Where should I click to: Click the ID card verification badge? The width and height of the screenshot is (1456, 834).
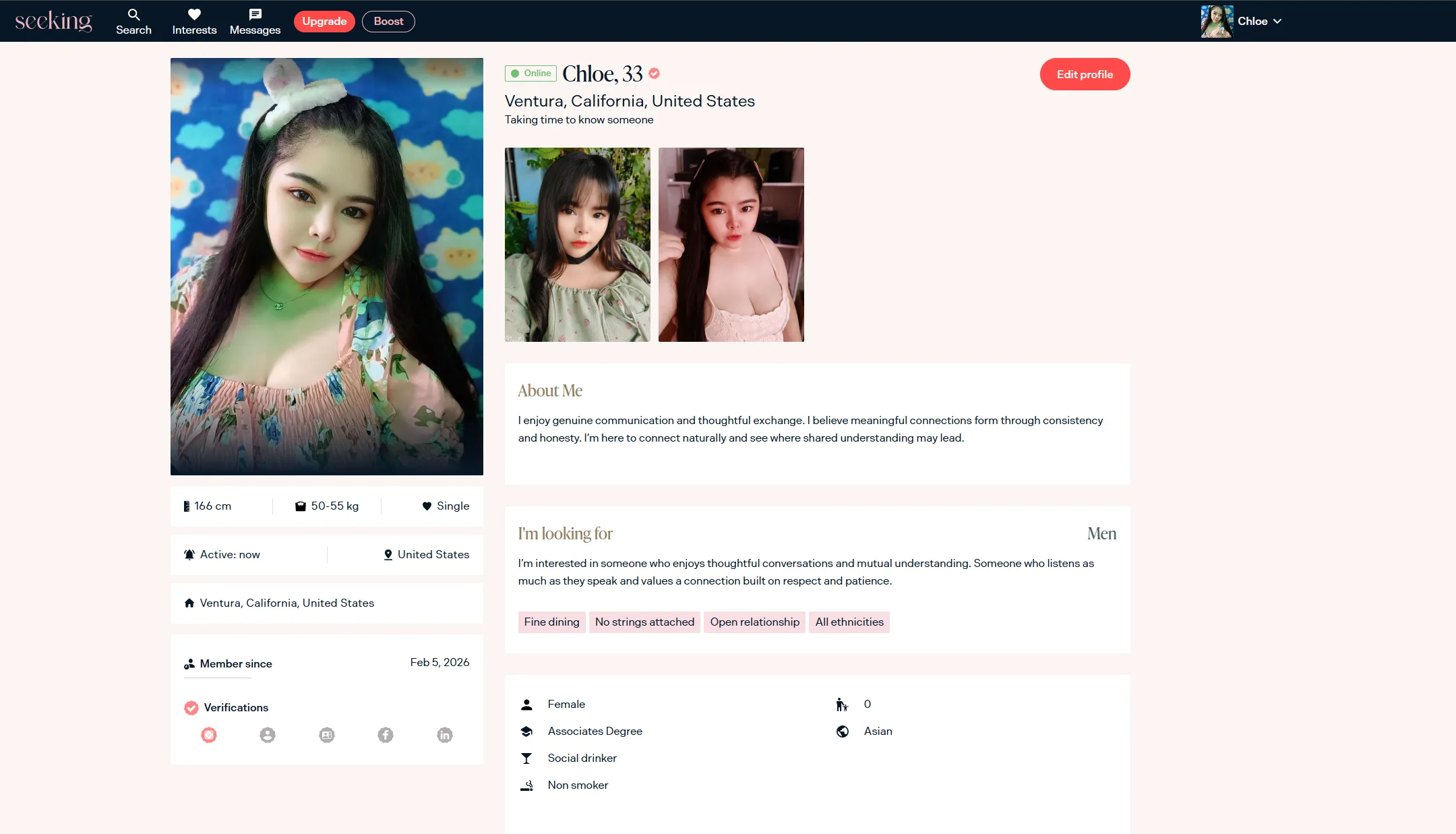(327, 735)
